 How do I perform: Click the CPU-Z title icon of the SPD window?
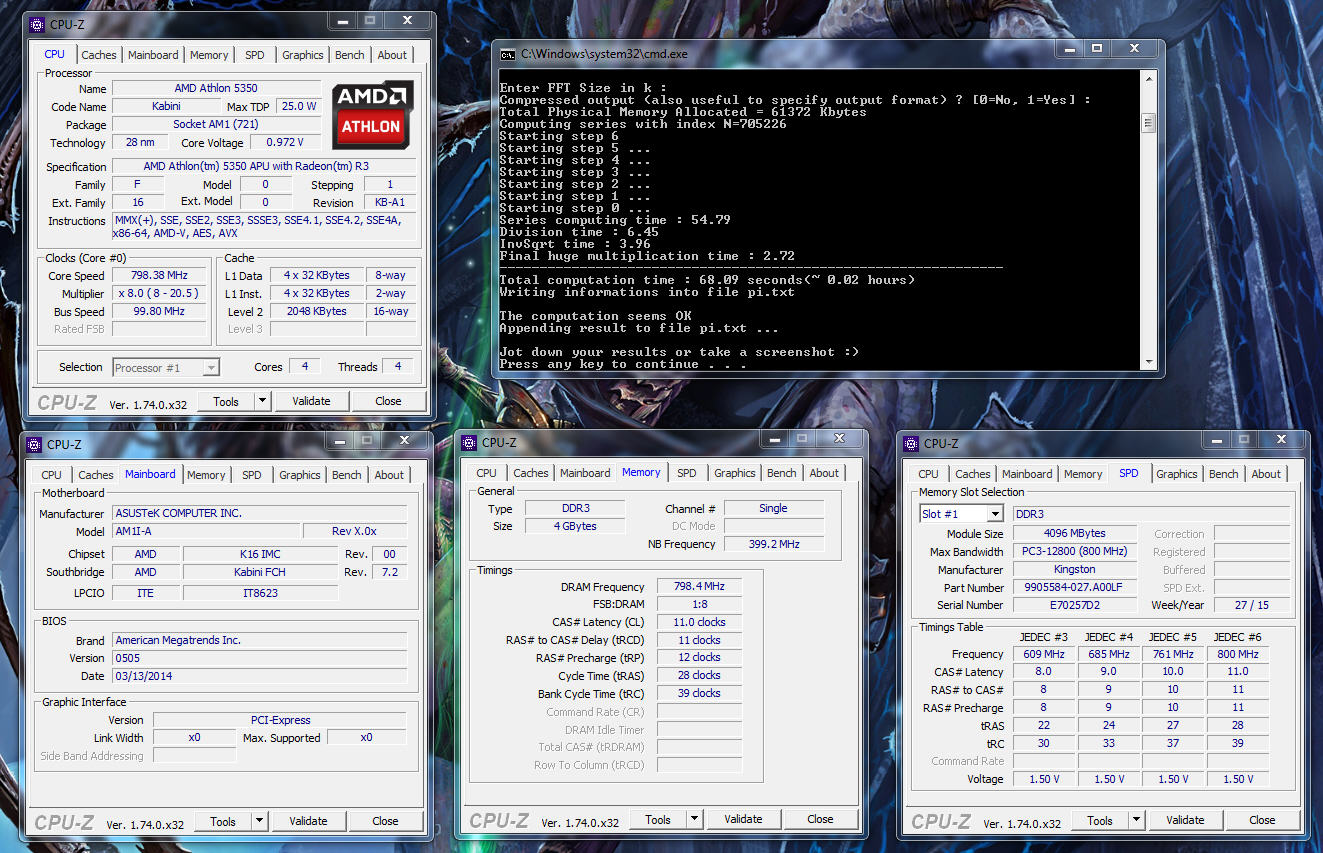(x=911, y=443)
